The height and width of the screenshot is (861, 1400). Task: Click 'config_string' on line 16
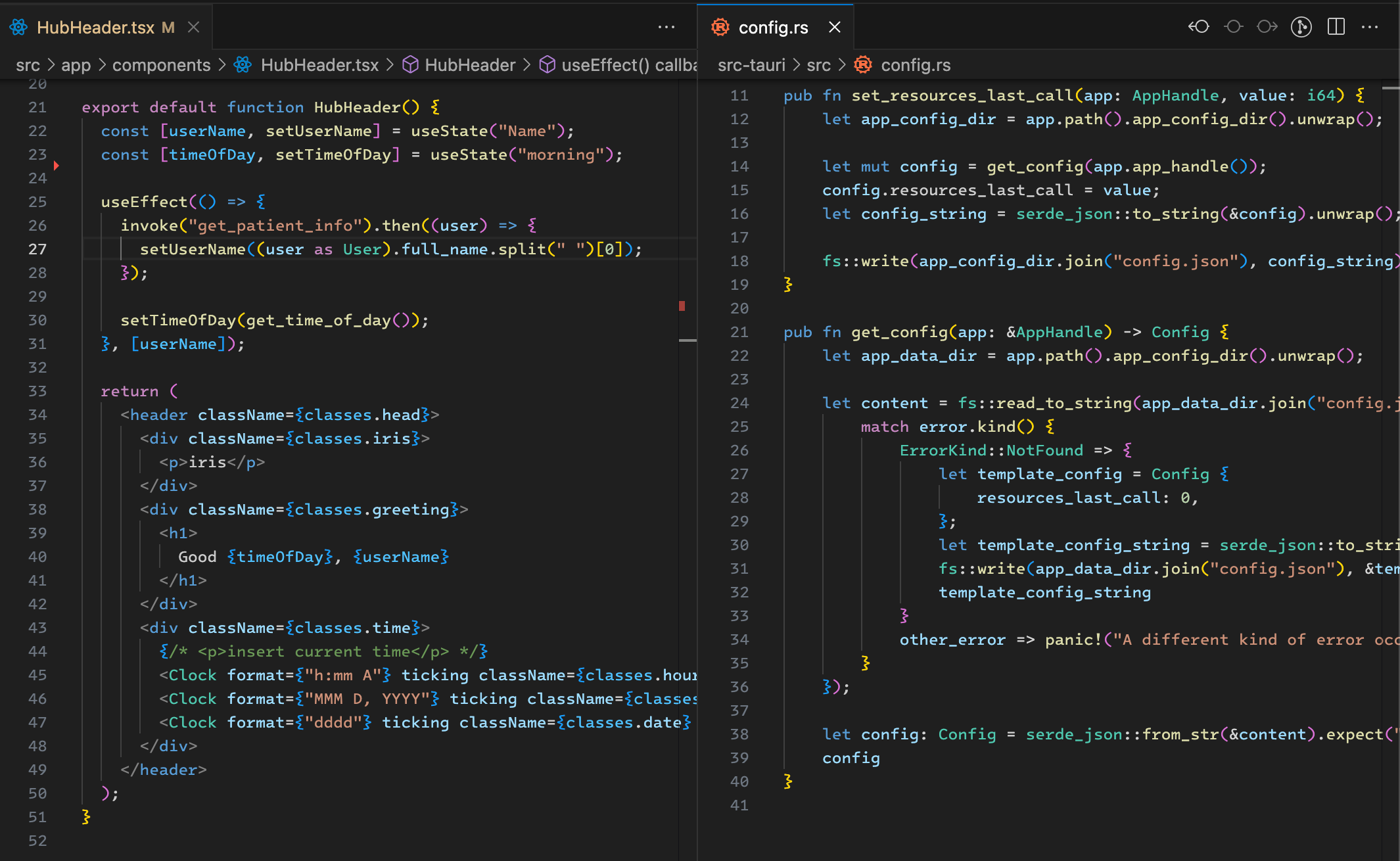tap(924, 214)
